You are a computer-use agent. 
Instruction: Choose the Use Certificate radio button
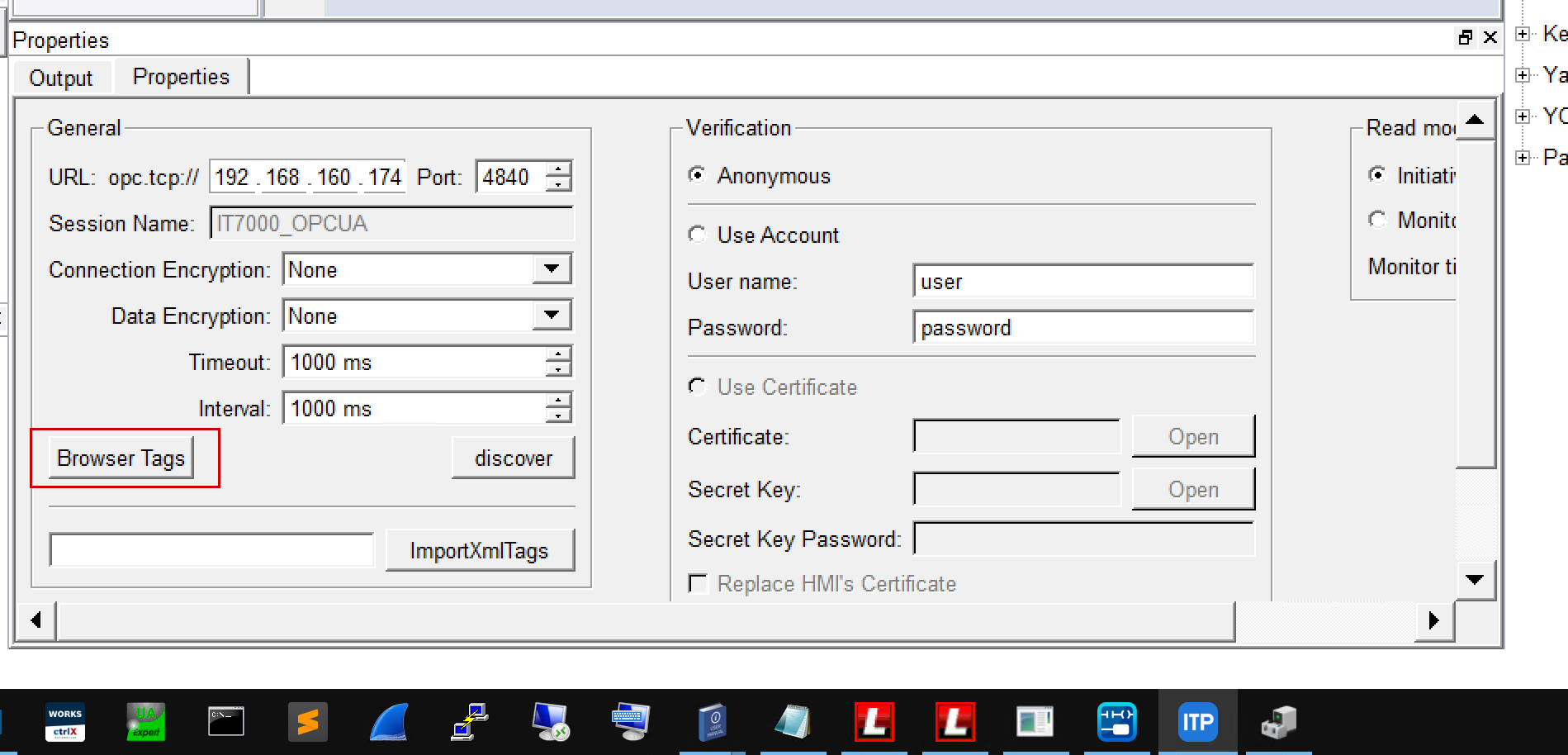point(698,387)
